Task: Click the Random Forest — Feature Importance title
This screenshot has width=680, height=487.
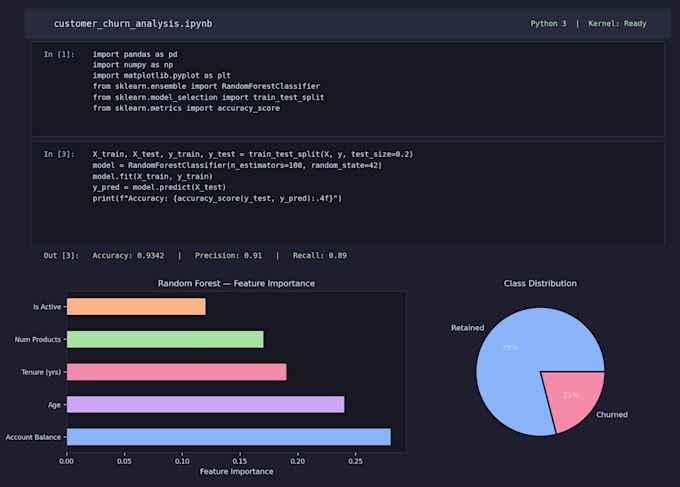Action: [236, 283]
